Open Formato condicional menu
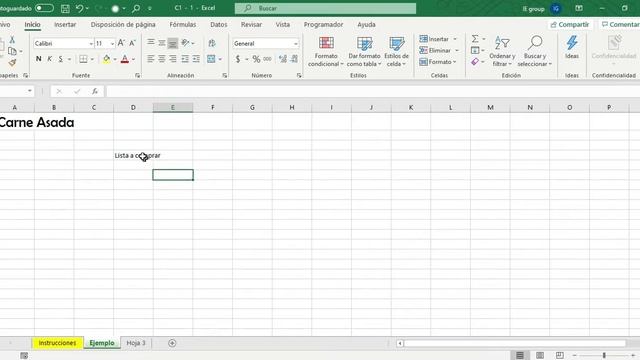This screenshot has width=640, height=360. [x=326, y=51]
